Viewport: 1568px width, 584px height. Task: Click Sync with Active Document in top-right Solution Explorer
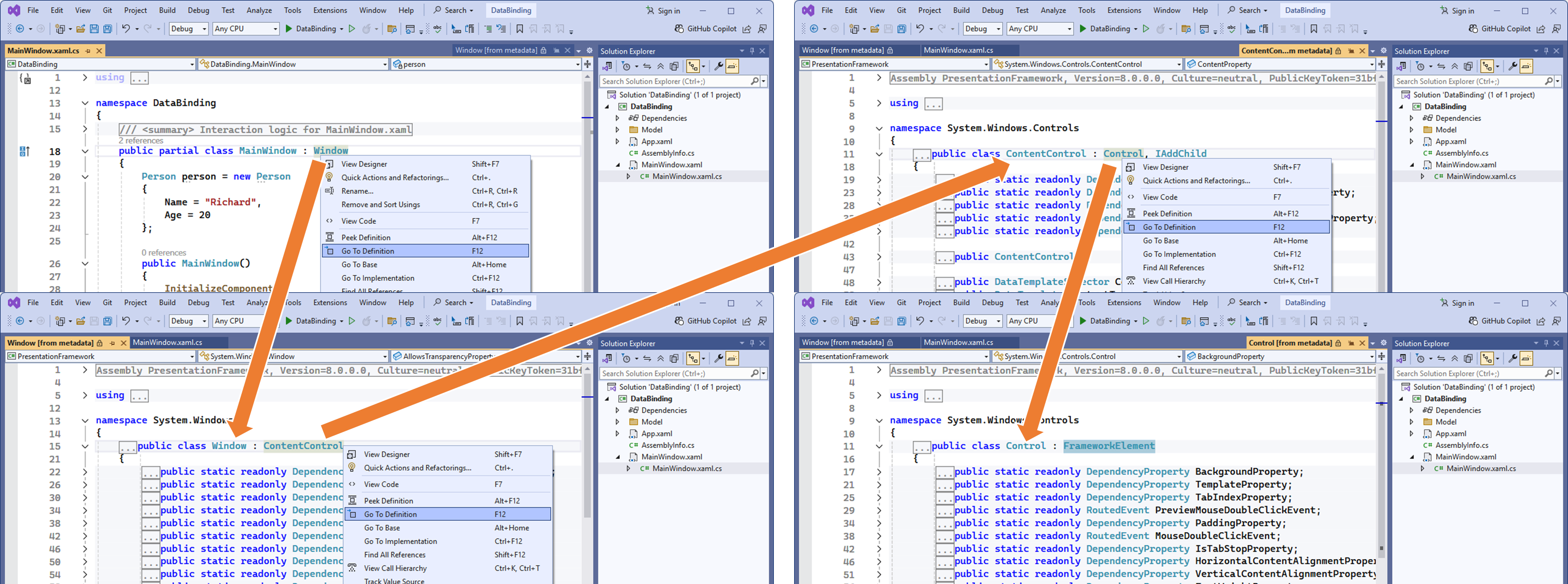click(1441, 66)
